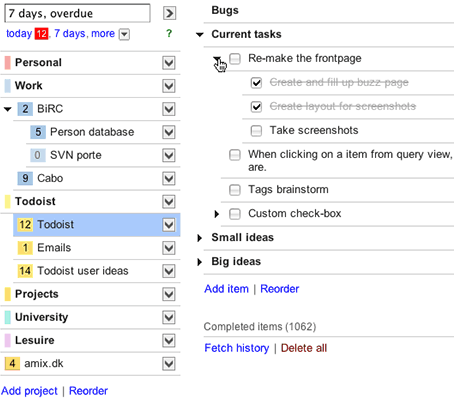This screenshot has width=454, height=406.
Task: Click the red 12 overdue badge
Action: (42, 34)
